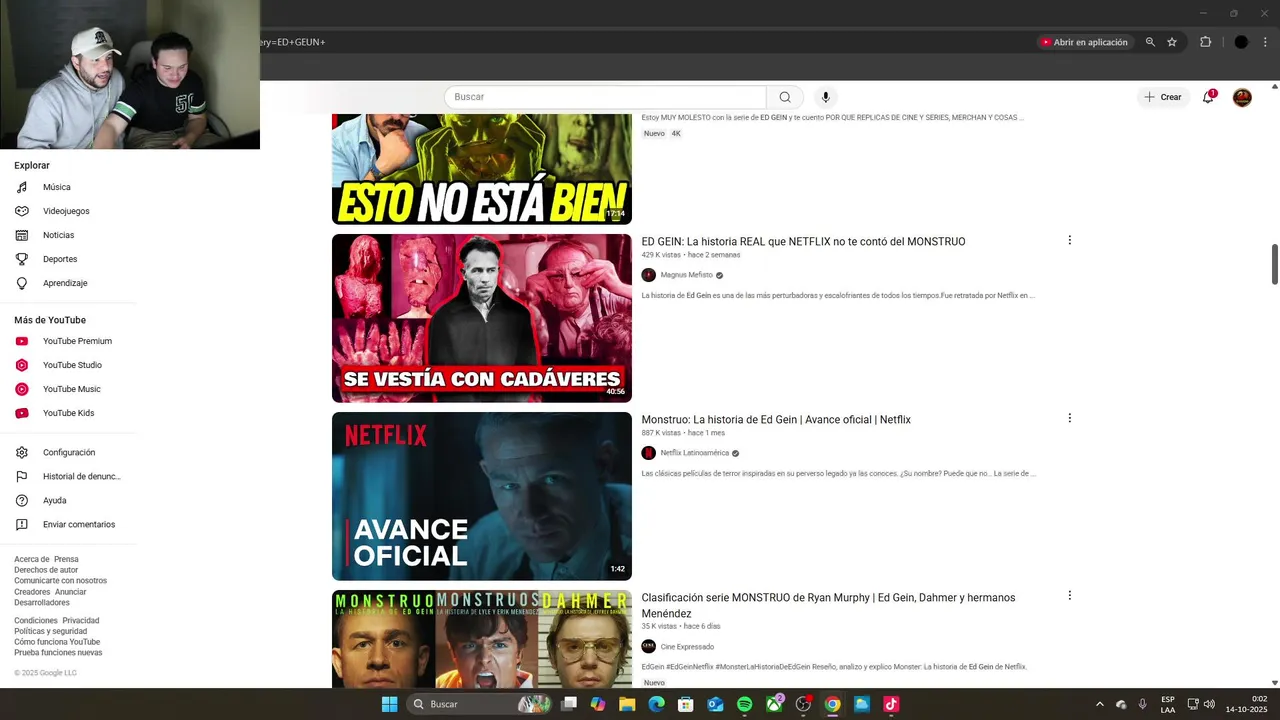Image resolution: width=1280 pixels, height=720 pixels.
Task: Open the Deportes trophy icon
Action: (22, 259)
